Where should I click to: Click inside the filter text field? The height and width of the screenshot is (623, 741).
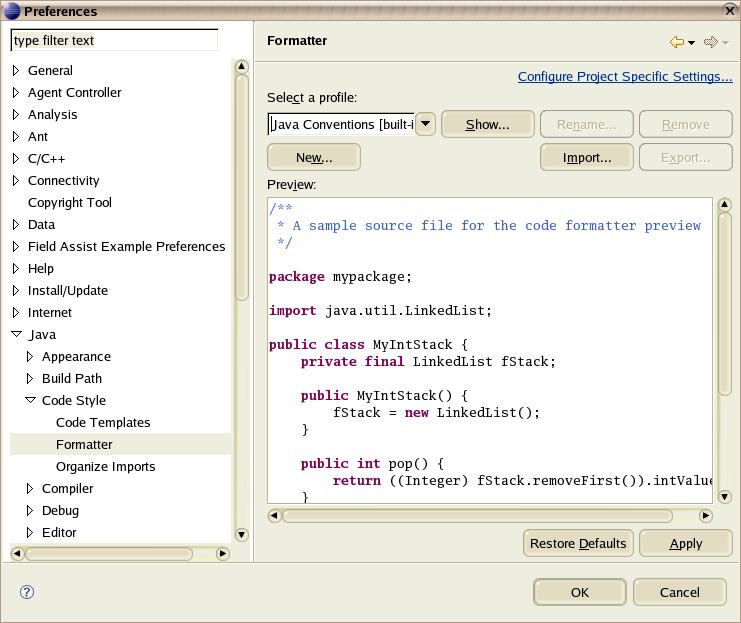coord(113,41)
